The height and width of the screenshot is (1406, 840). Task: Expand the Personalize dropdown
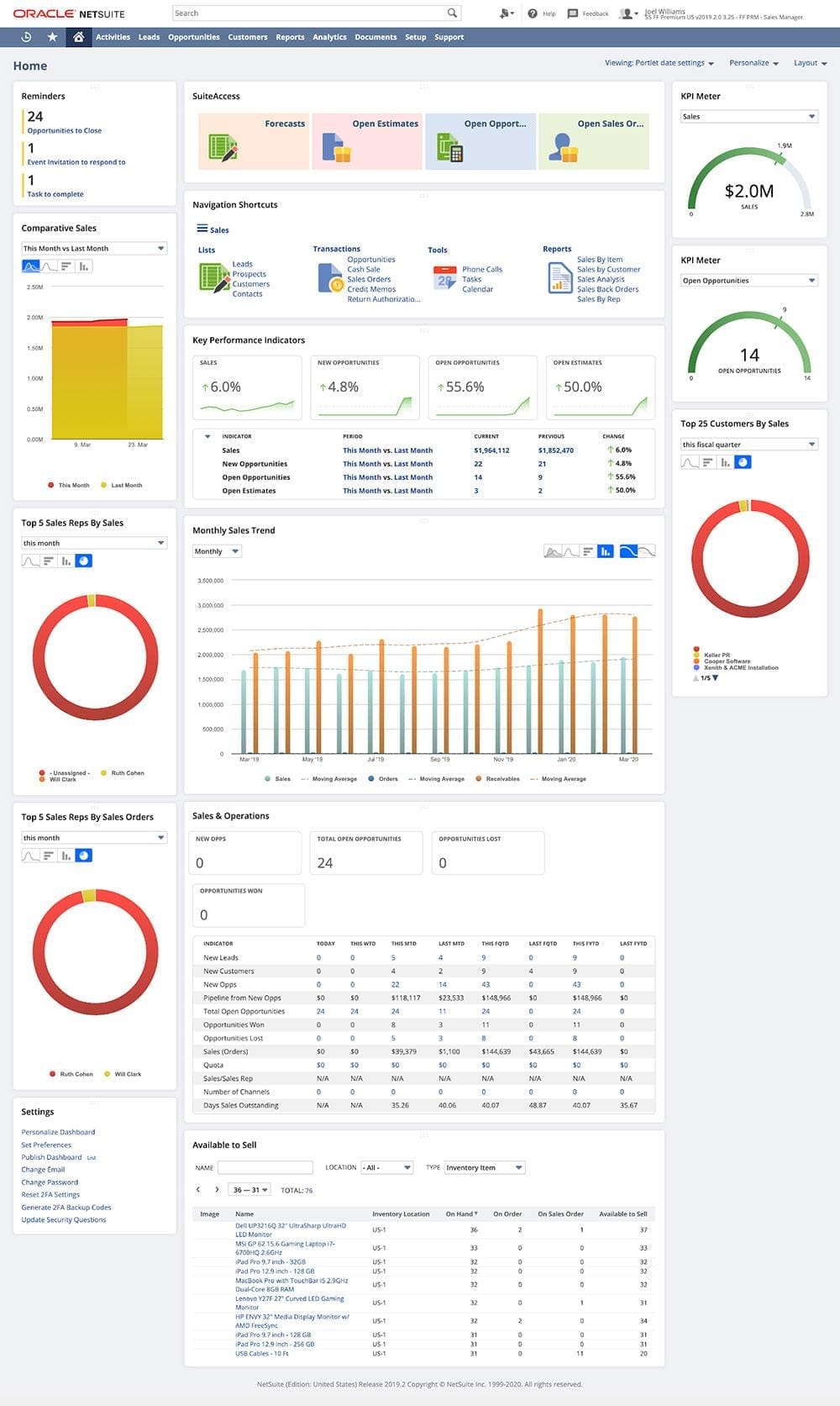(x=753, y=63)
